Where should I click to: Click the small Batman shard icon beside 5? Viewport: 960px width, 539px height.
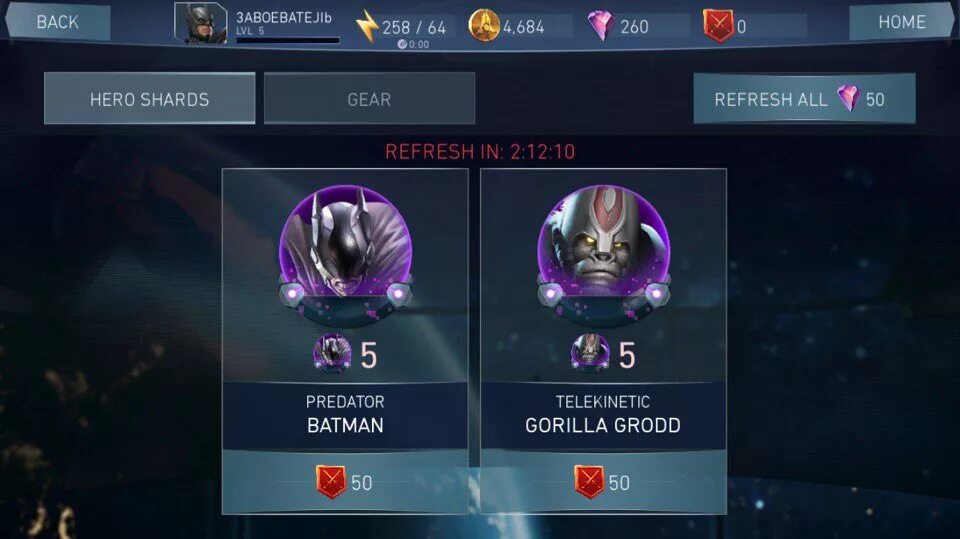point(332,354)
